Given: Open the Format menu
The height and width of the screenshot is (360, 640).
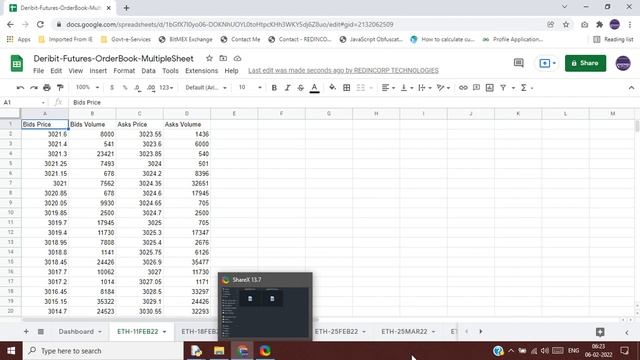Looking at the screenshot, I should point(124,71).
